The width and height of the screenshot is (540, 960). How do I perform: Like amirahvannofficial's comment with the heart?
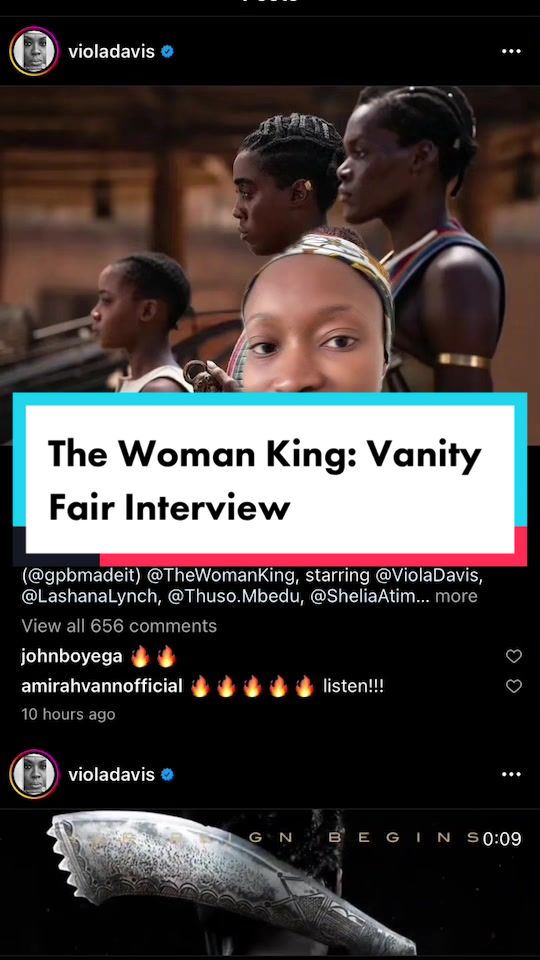coord(514,686)
